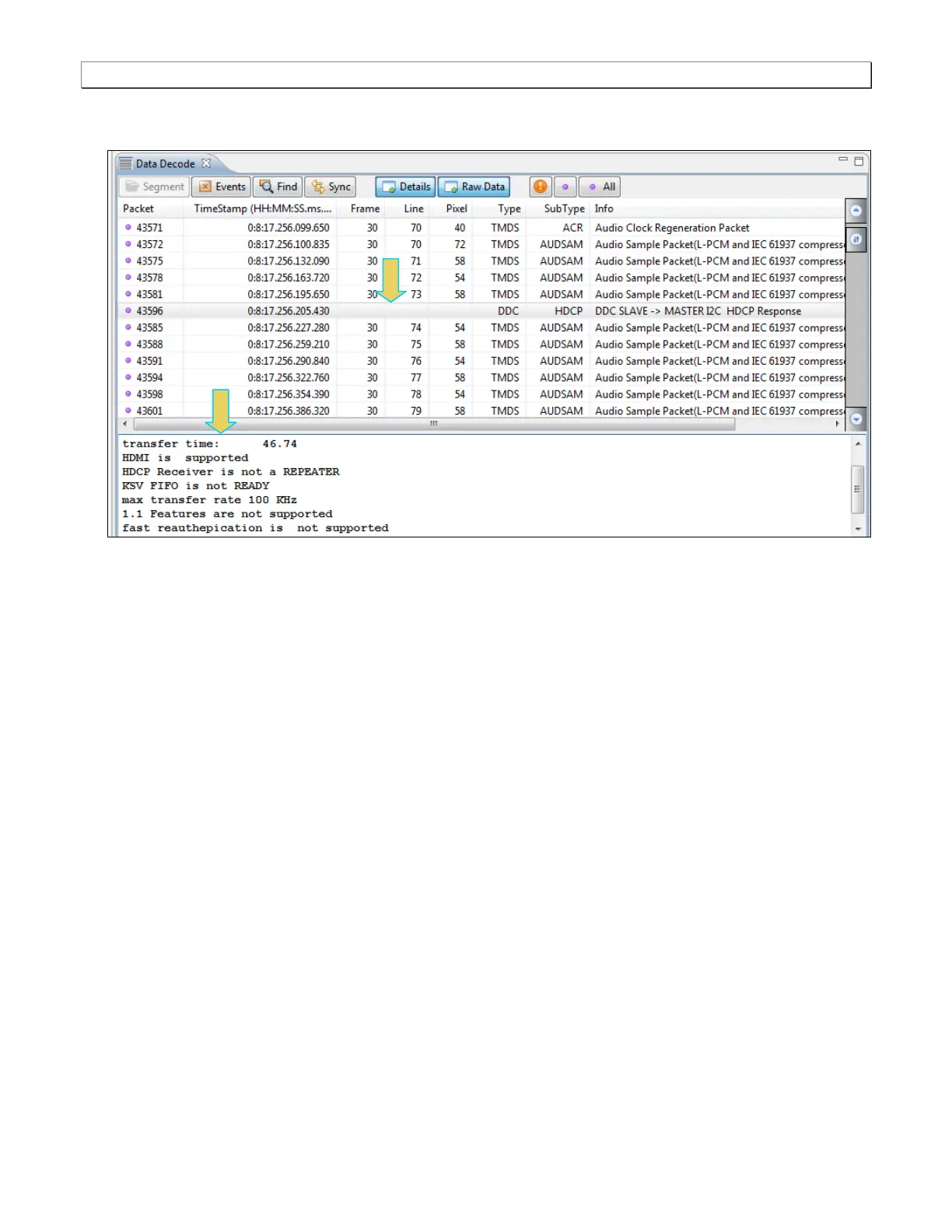
Task: Click the details pane scroll-up arrow
Action: pos(858,443)
